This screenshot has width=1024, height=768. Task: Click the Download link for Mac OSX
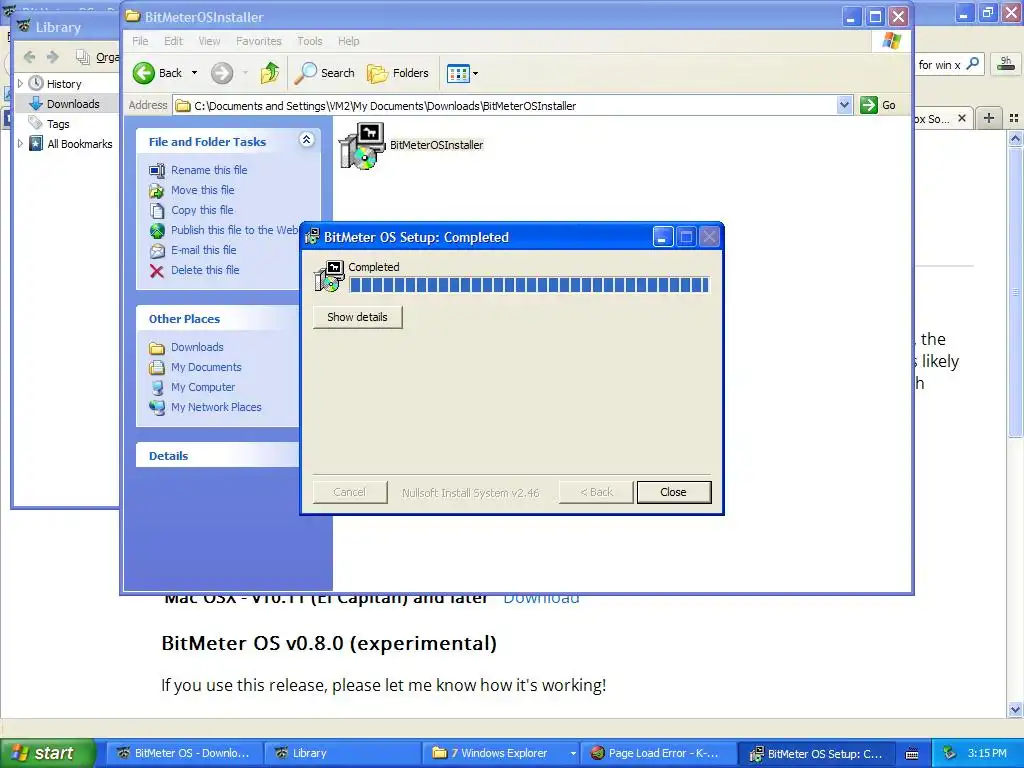pyautogui.click(x=541, y=598)
